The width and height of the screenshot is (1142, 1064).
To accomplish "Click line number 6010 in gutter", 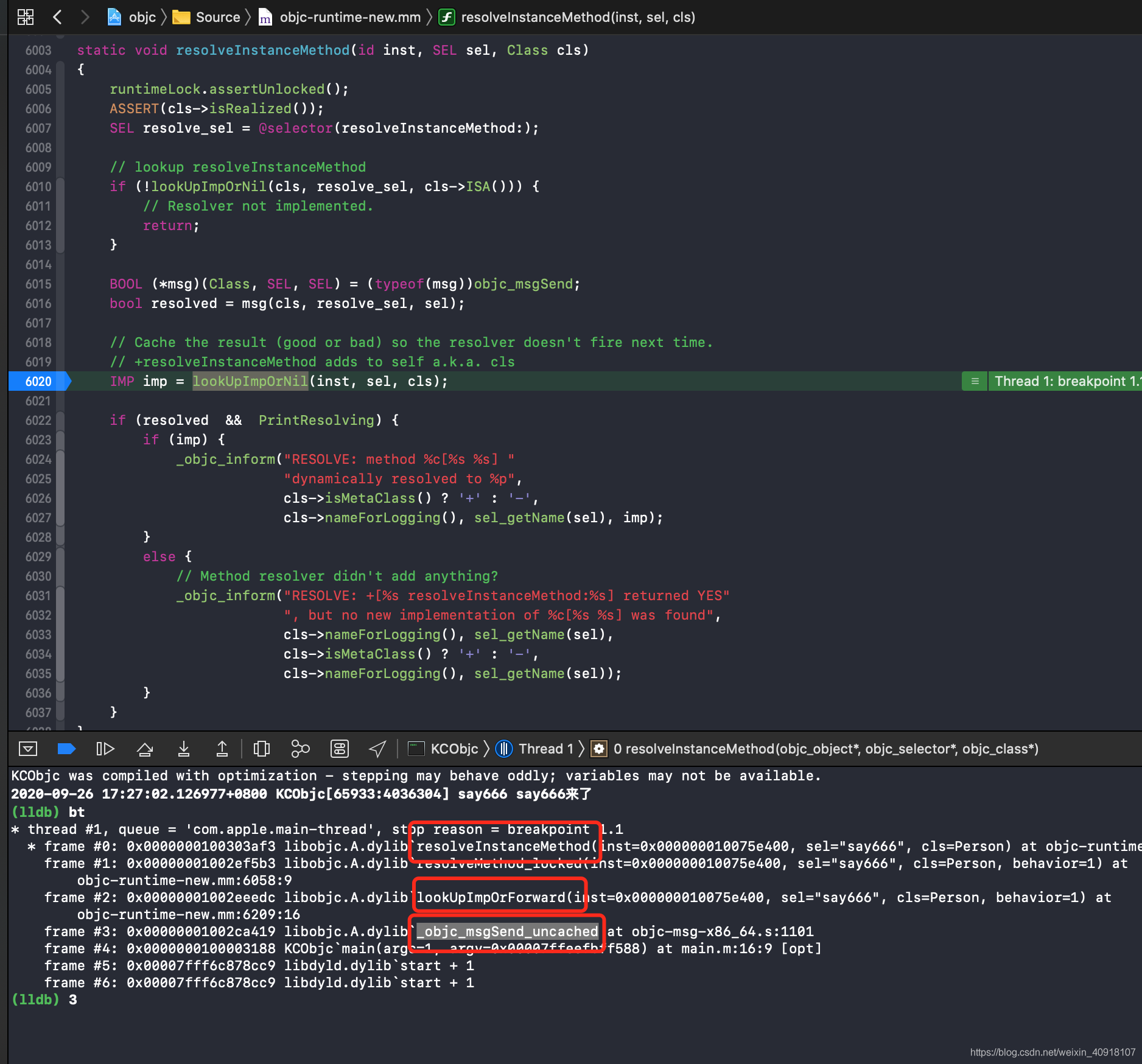I will pos(38,186).
